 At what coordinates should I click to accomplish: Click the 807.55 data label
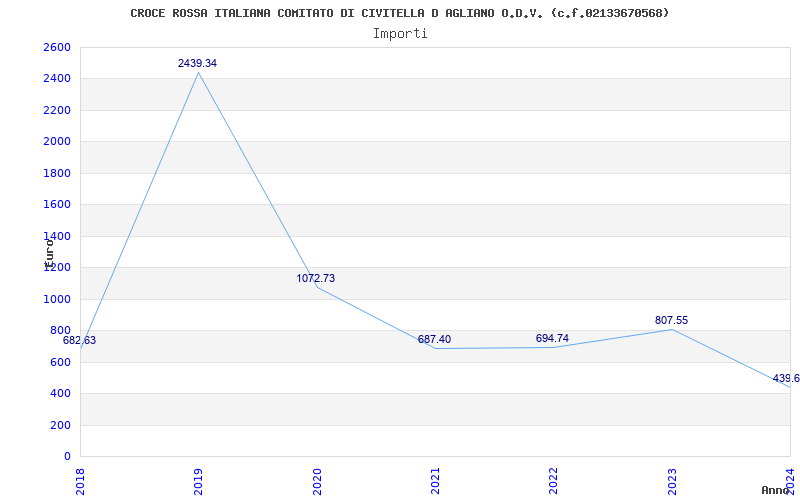click(671, 320)
